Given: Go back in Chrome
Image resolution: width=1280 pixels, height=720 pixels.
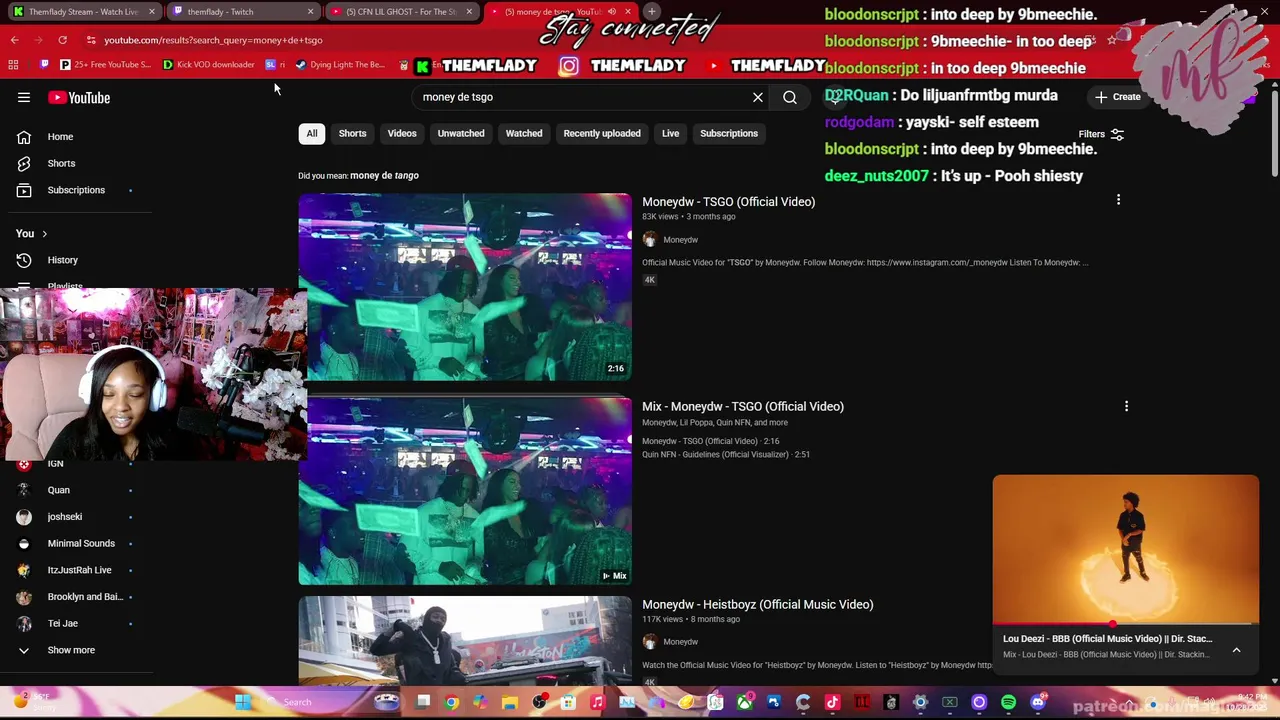Looking at the screenshot, I should click(14, 40).
